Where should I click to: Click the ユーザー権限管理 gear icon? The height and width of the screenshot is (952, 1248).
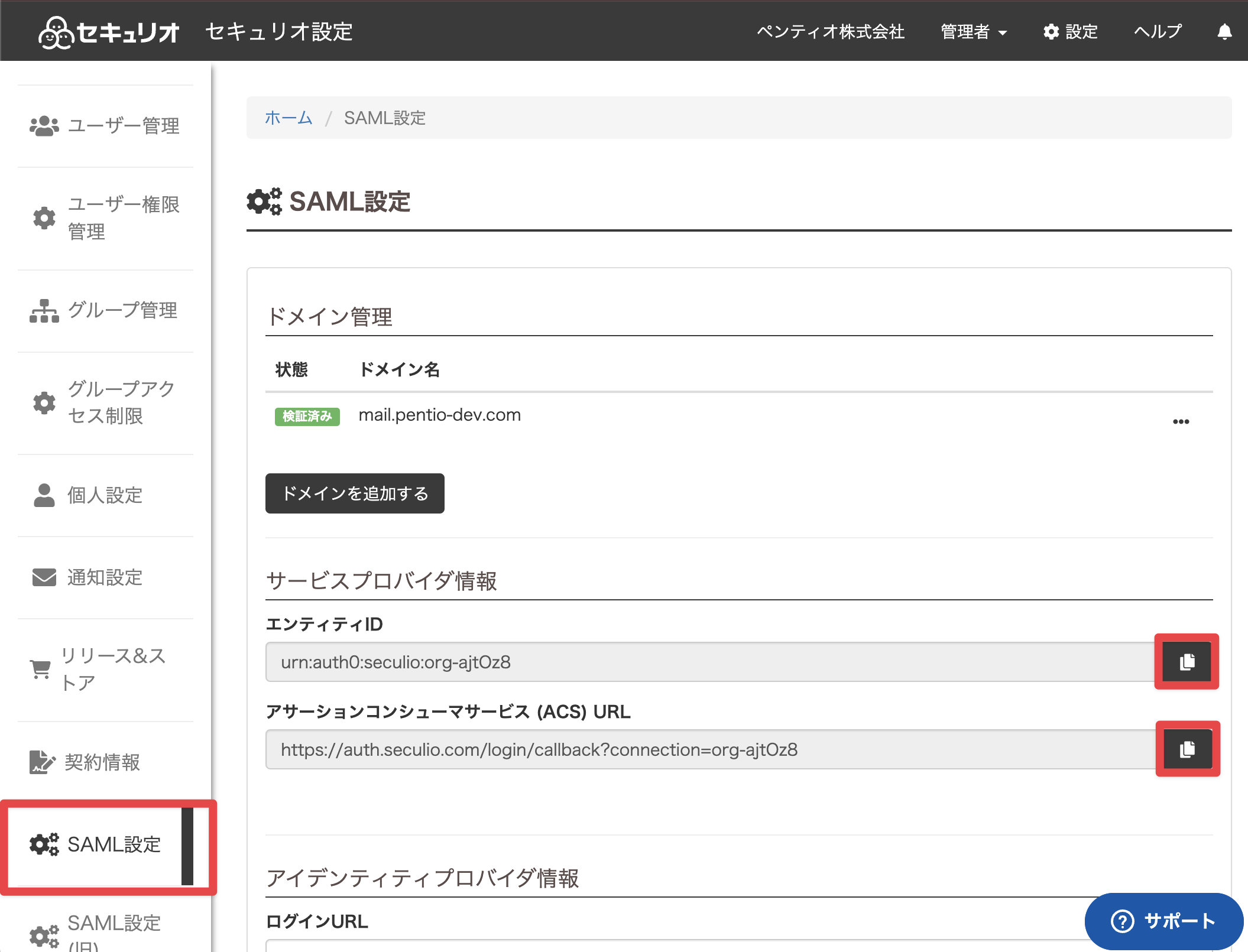click(x=44, y=218)
